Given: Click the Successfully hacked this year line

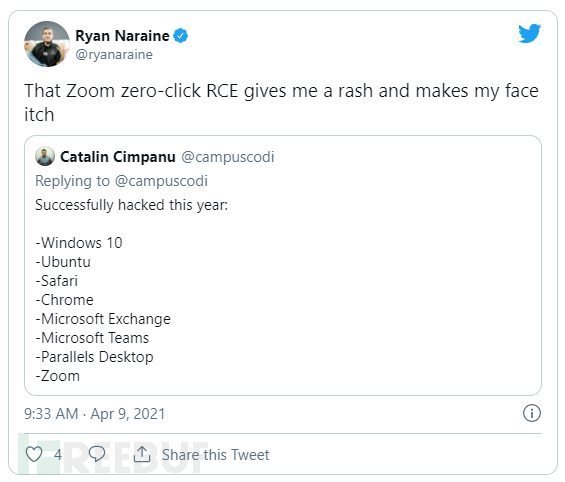Looking at the screenshot, I should click(132, 205).
